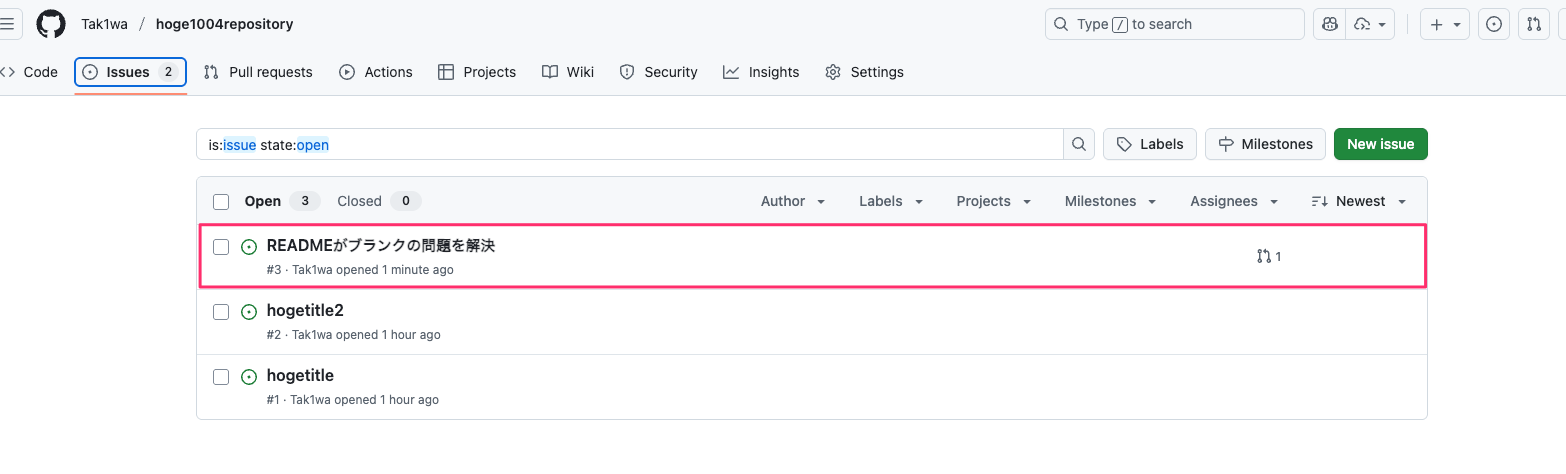Open the Assignees filter dropdown

[x=1234, y=201]
